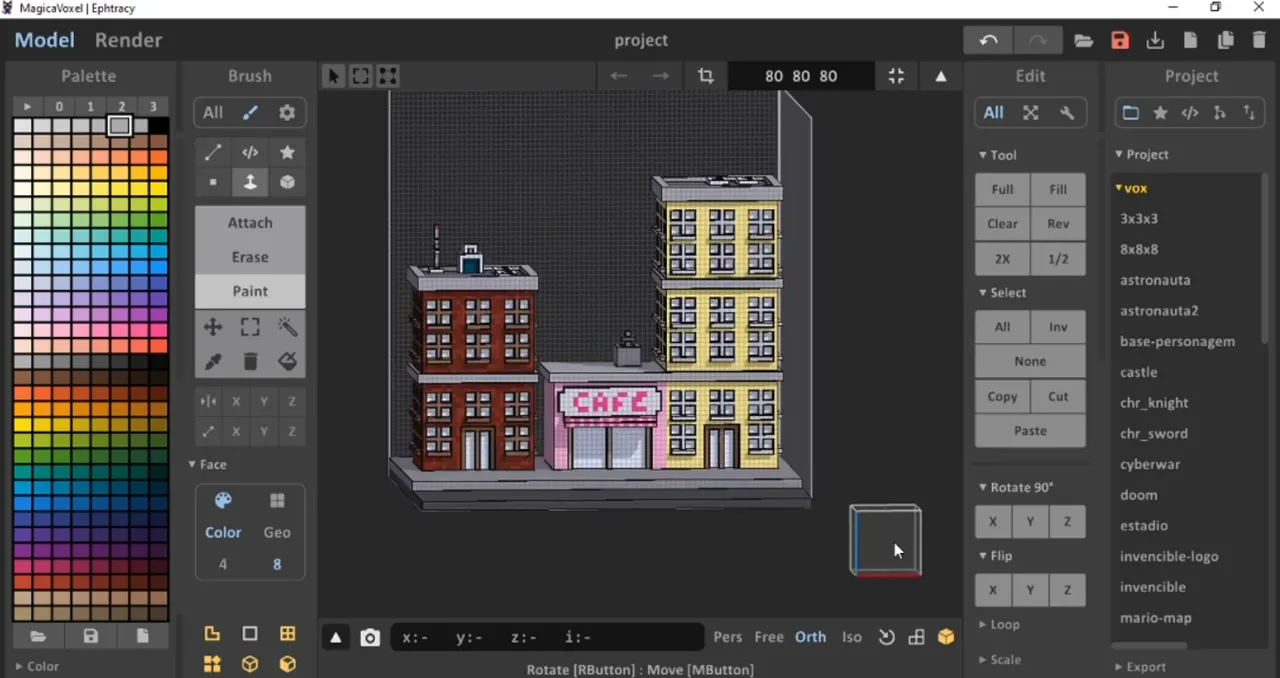Click the fit-model shrink arrows icon
Image resolution: width=1280 pixels, height=678 pixels.
896,76
